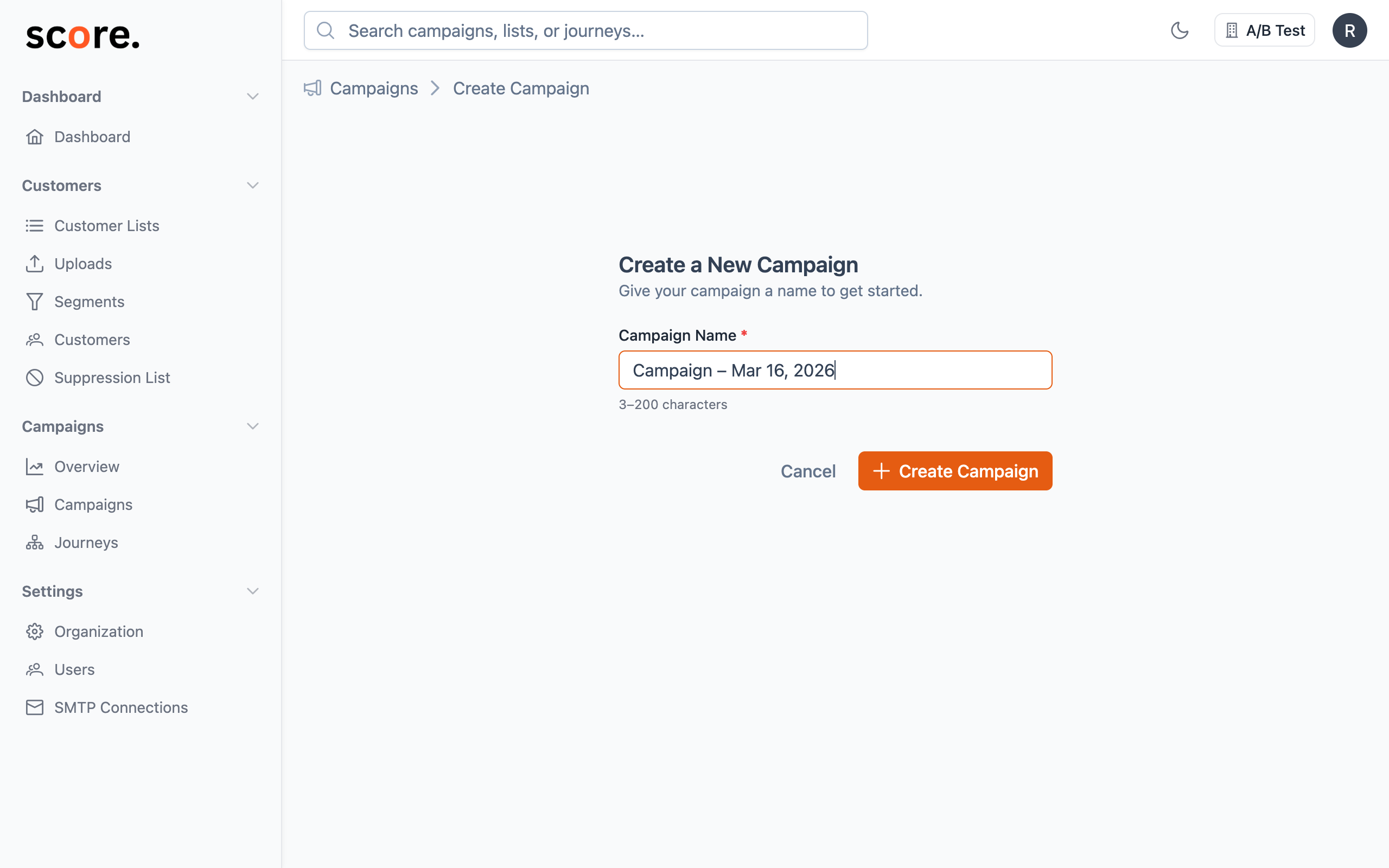Collapse the Customers sidebar section

[x=253, y=185]
